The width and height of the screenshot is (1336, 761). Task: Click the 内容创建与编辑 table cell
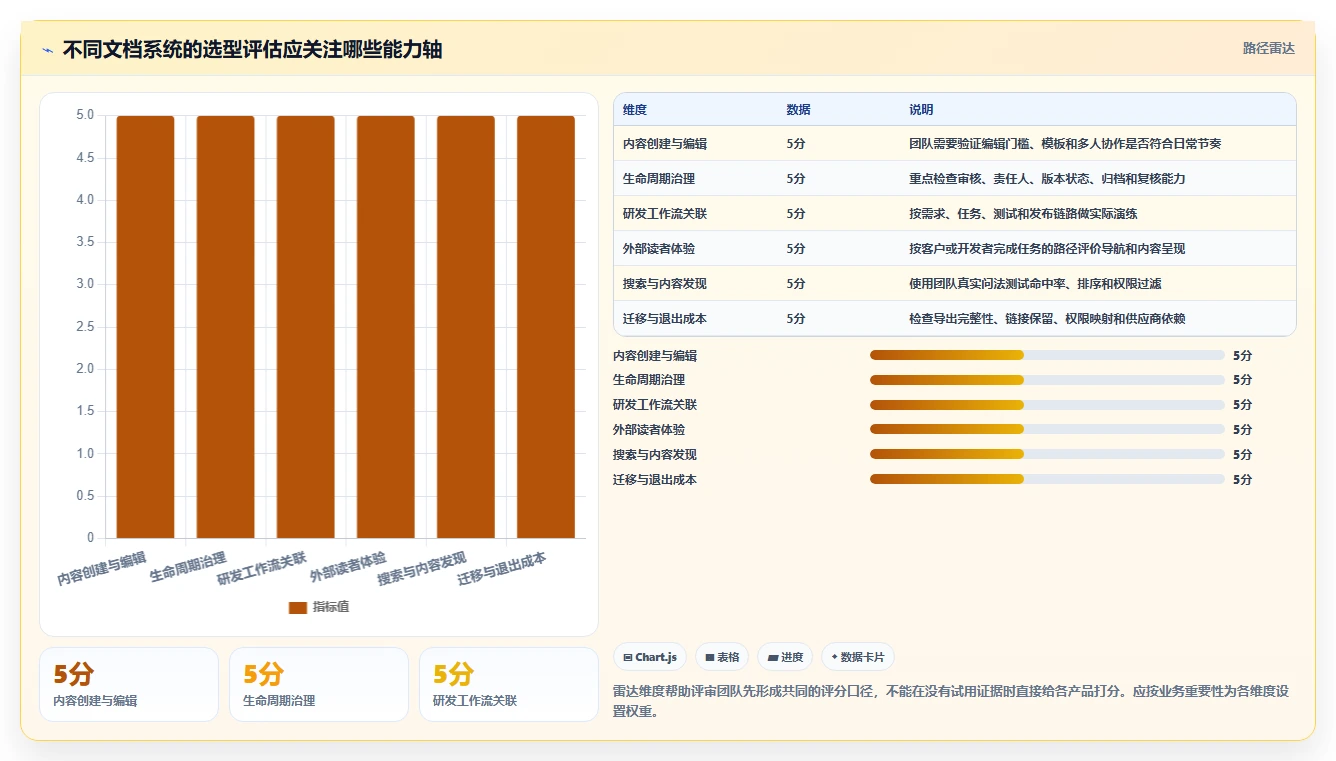point(665,144)
